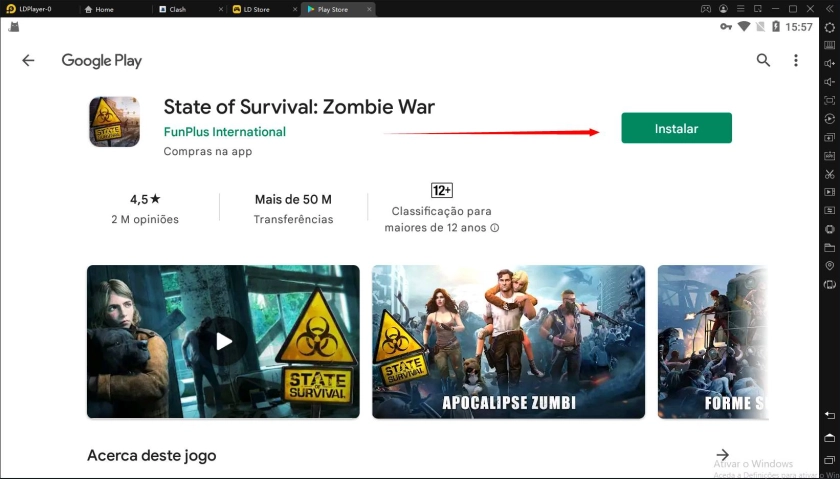Open virtual location pin in sidebar
This screenshot has height=479, width=840.
pyautogui.click(x=829, y=266)
